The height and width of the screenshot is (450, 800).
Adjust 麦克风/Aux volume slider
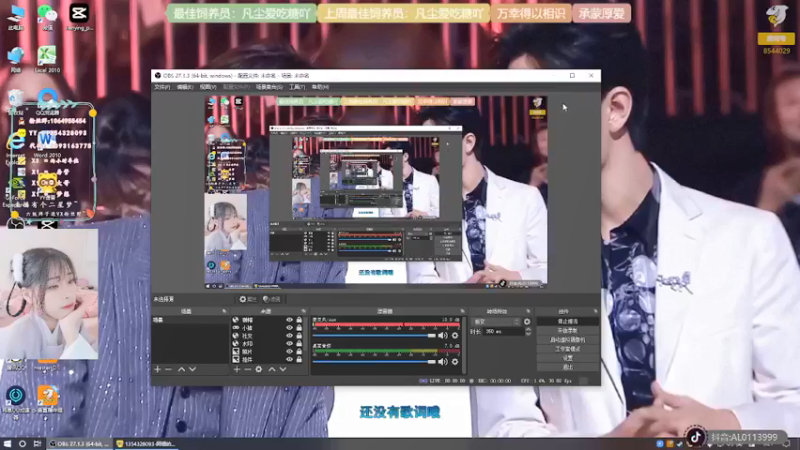point(374,336)
